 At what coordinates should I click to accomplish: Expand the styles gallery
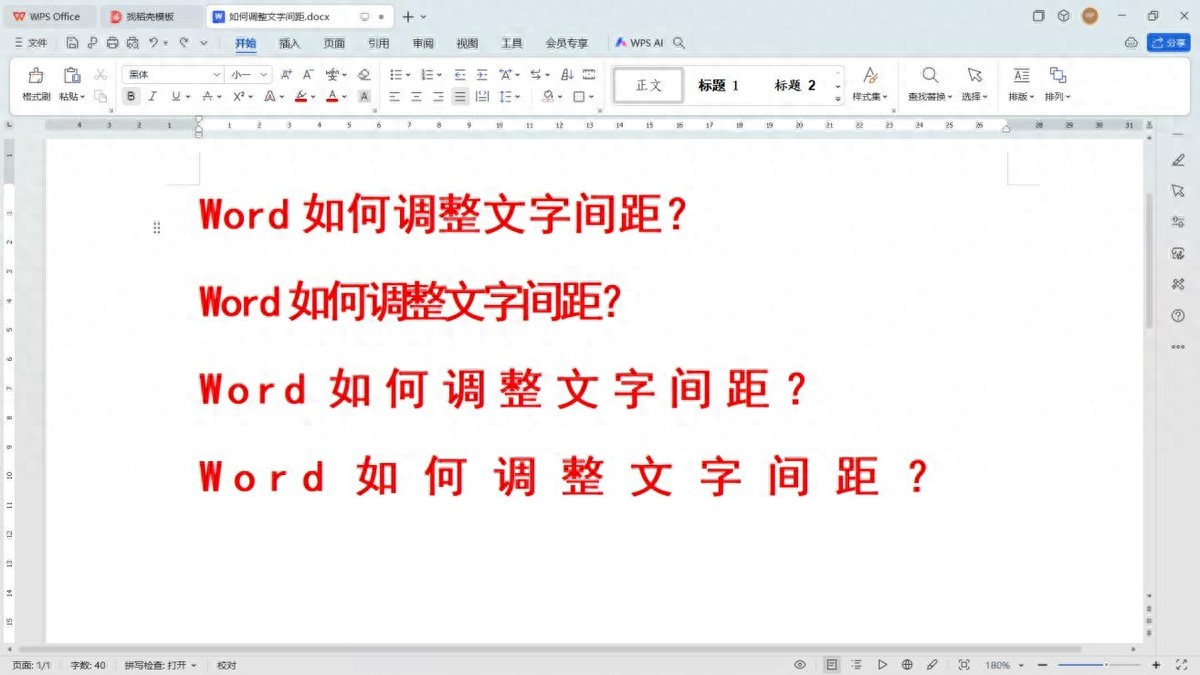point(838,99)
